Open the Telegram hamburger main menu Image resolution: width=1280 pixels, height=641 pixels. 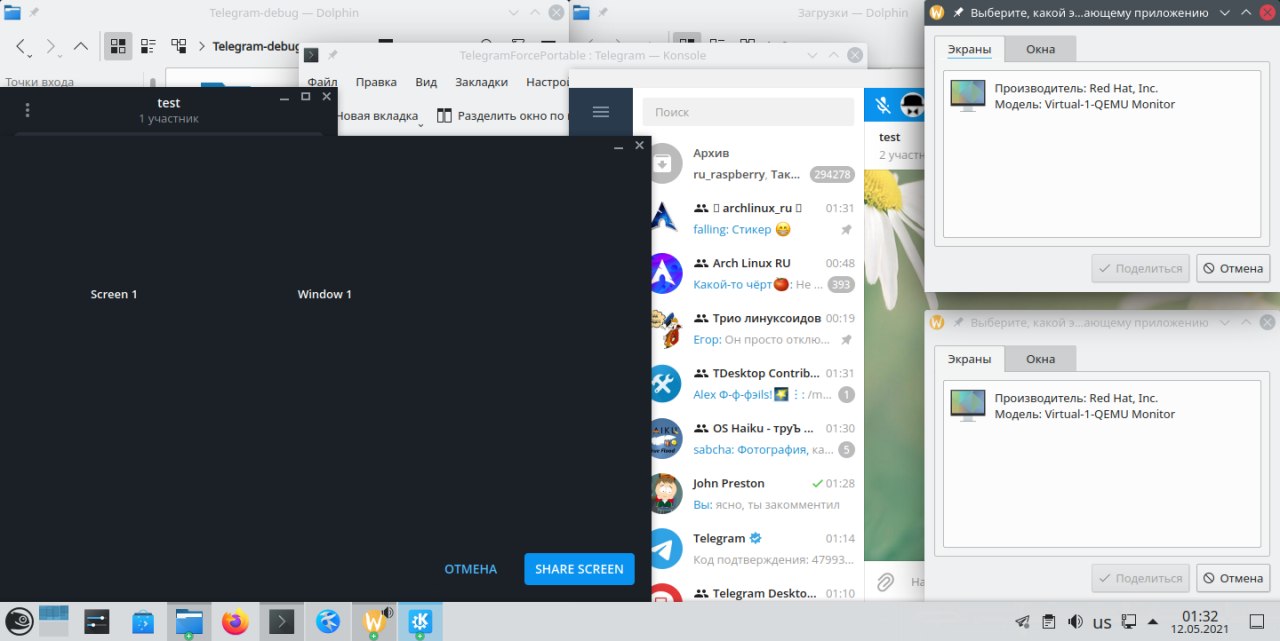[x=601, y=112]
